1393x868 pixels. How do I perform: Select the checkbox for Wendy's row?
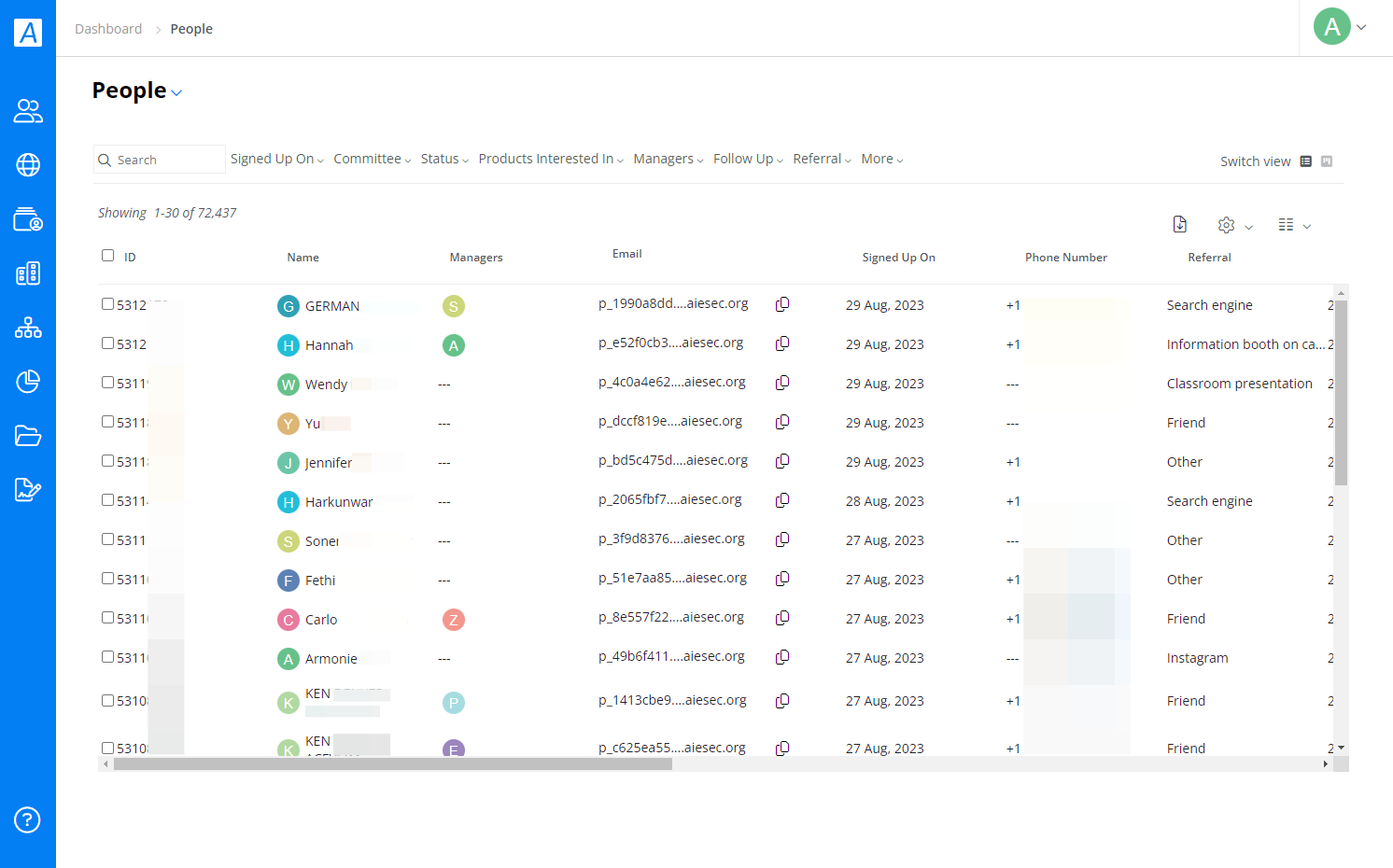(107, 383)
